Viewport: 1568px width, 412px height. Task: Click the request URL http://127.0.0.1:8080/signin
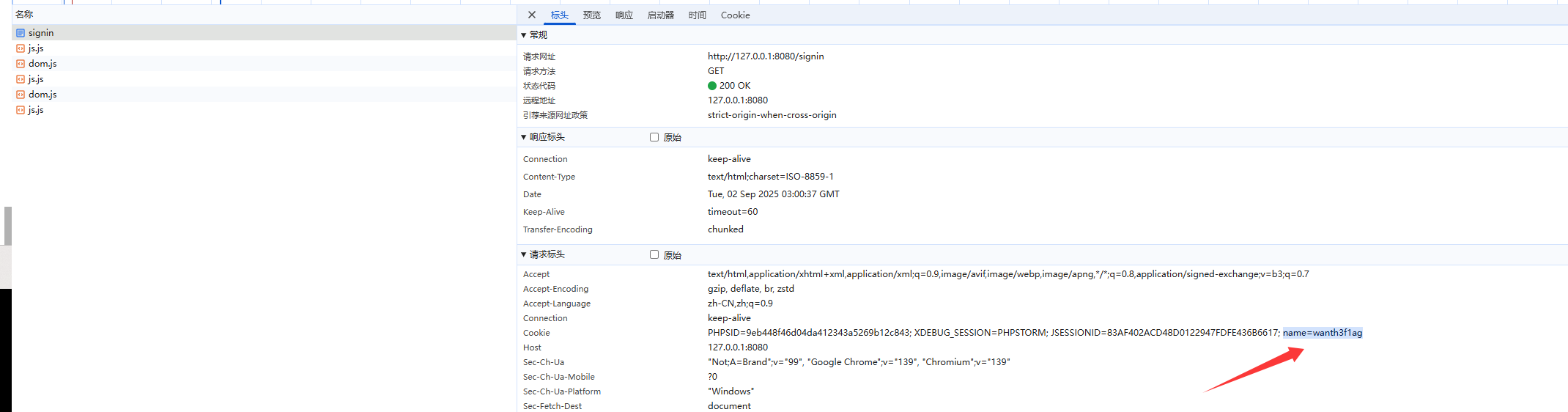(x=765, y=56)
